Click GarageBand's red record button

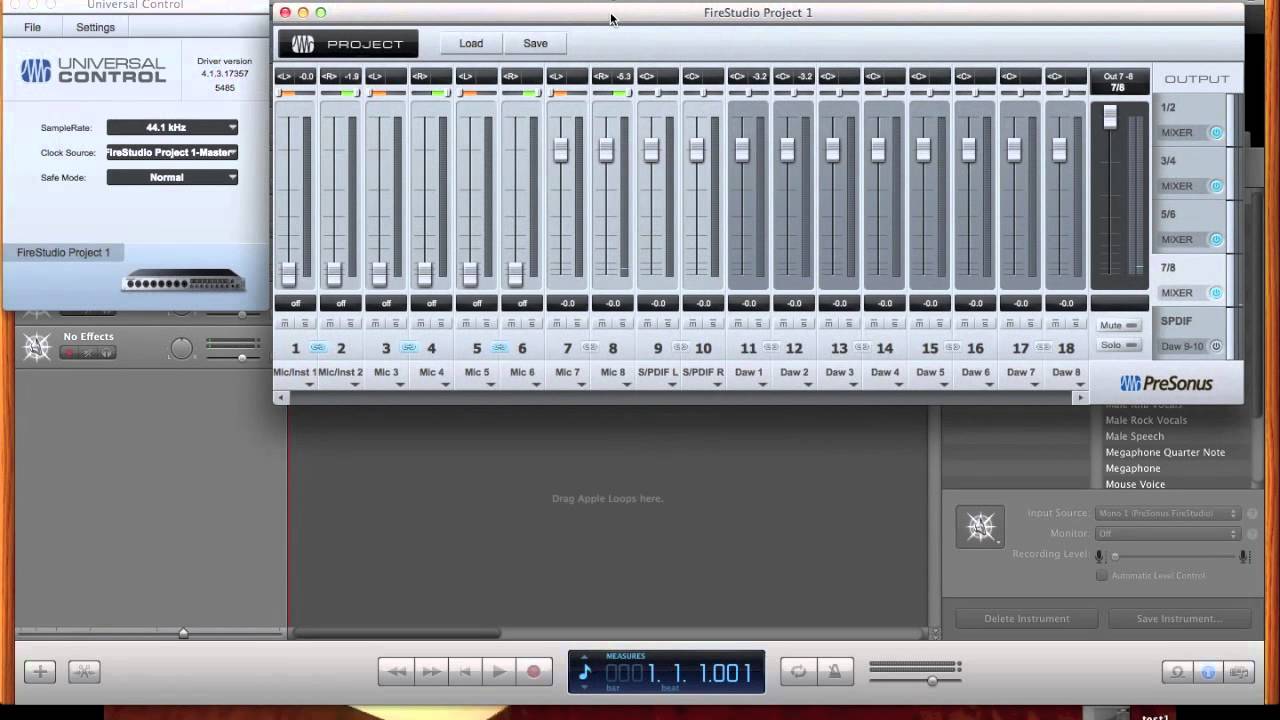click(533, 672)
